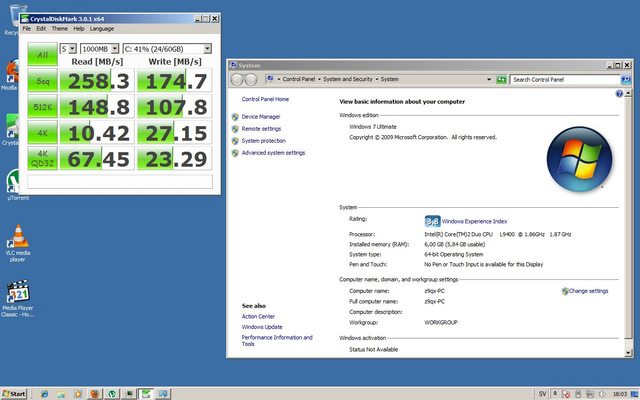Viewport: 640px width, 400px height.
Task: Click the refresh button beside address bar
Action: click(501, 80)
